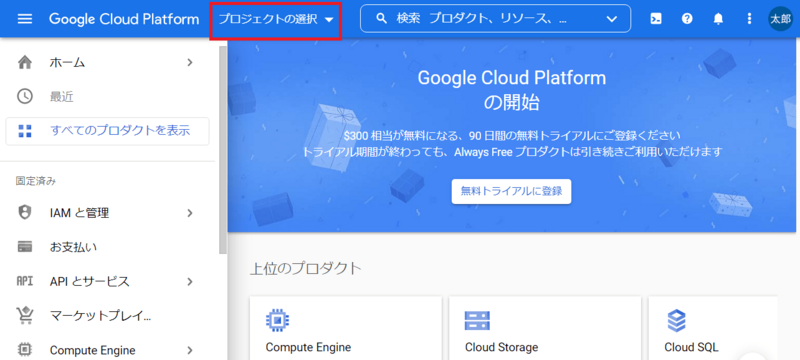Click the Cloud Storage product card icon

coord(477,321)
